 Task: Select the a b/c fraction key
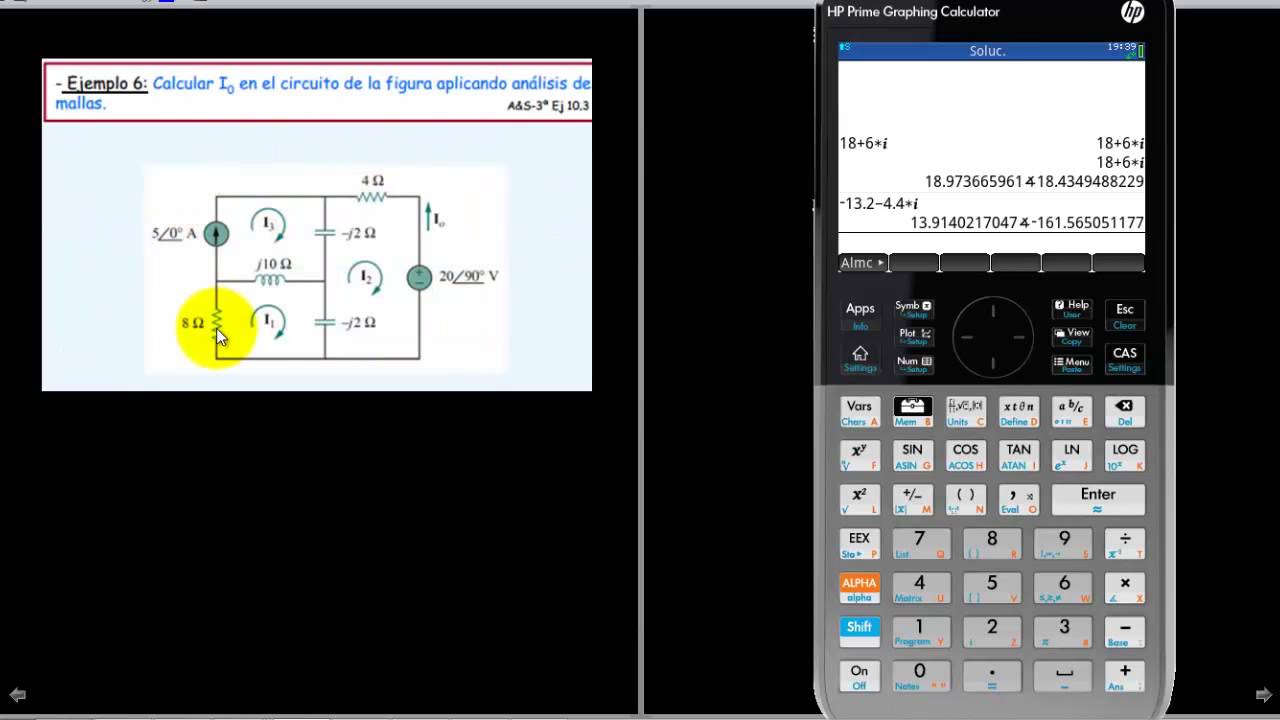(1071, 412)
